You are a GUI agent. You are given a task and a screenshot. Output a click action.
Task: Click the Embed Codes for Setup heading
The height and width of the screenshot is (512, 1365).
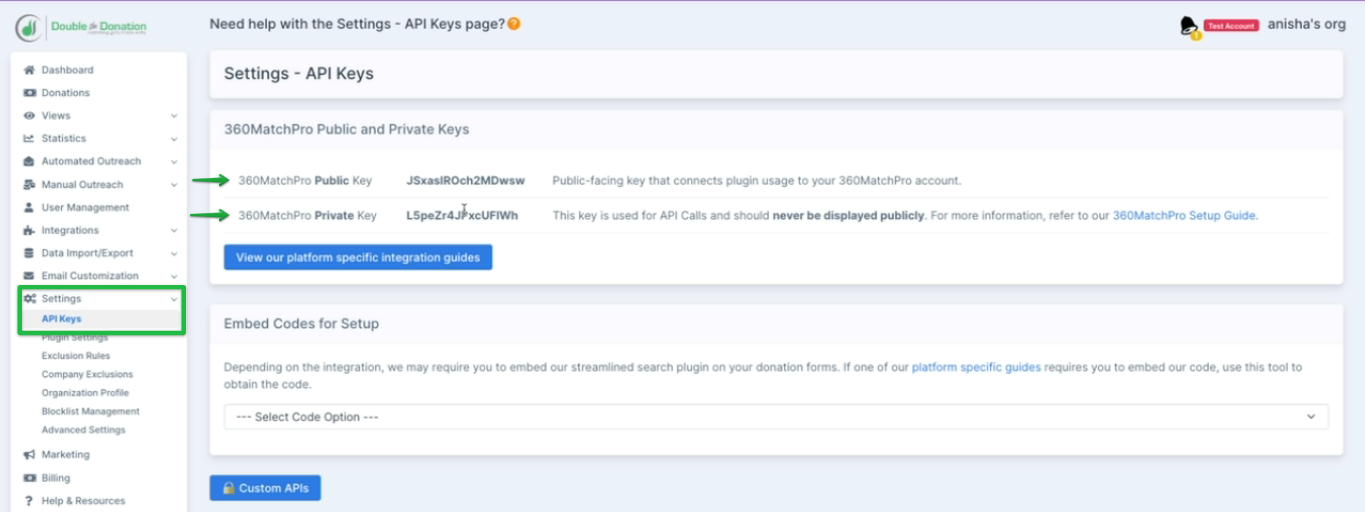[301, 324]
